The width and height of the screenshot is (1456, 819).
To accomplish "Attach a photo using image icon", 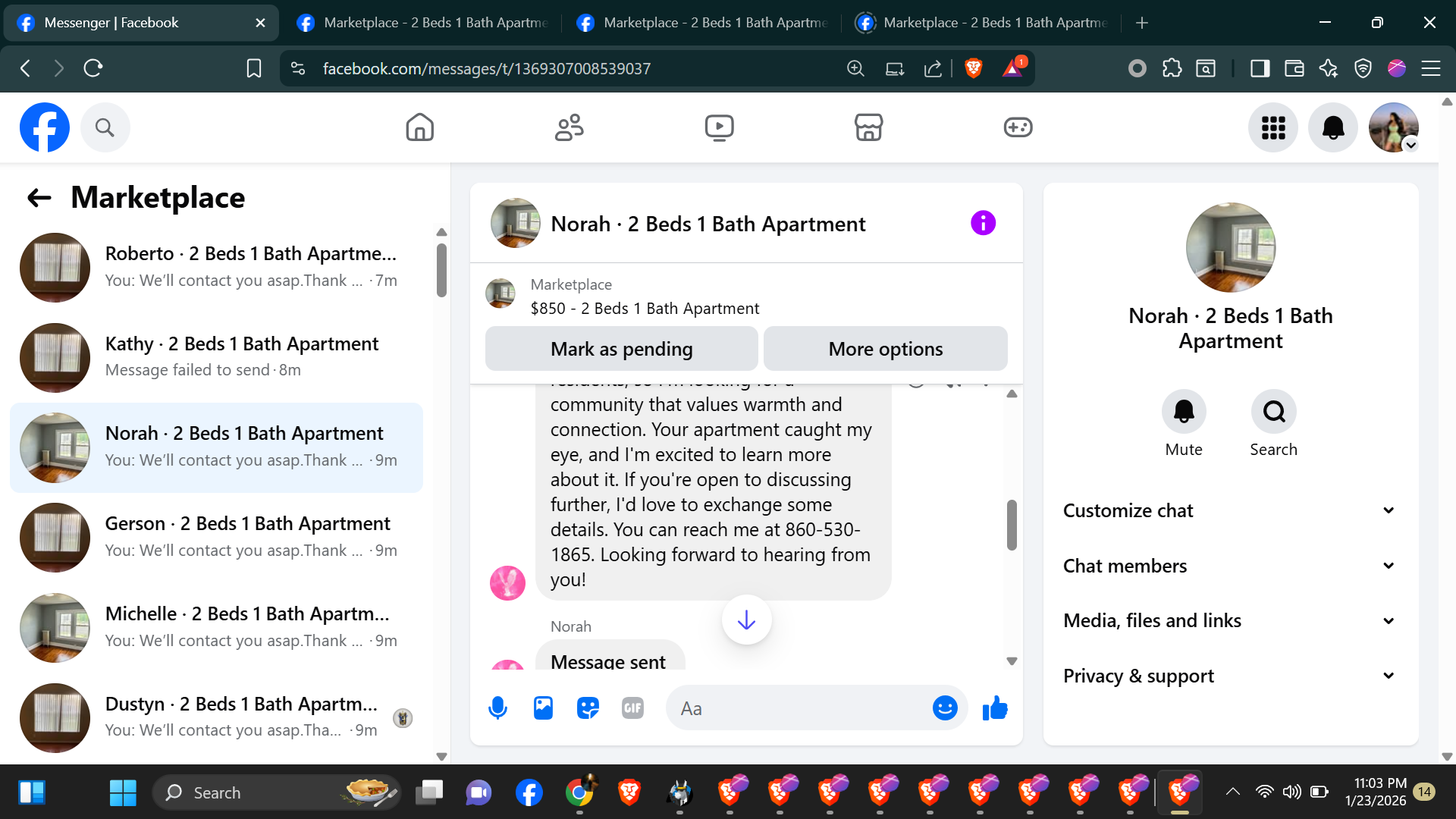I will click(x=543, y=708).
